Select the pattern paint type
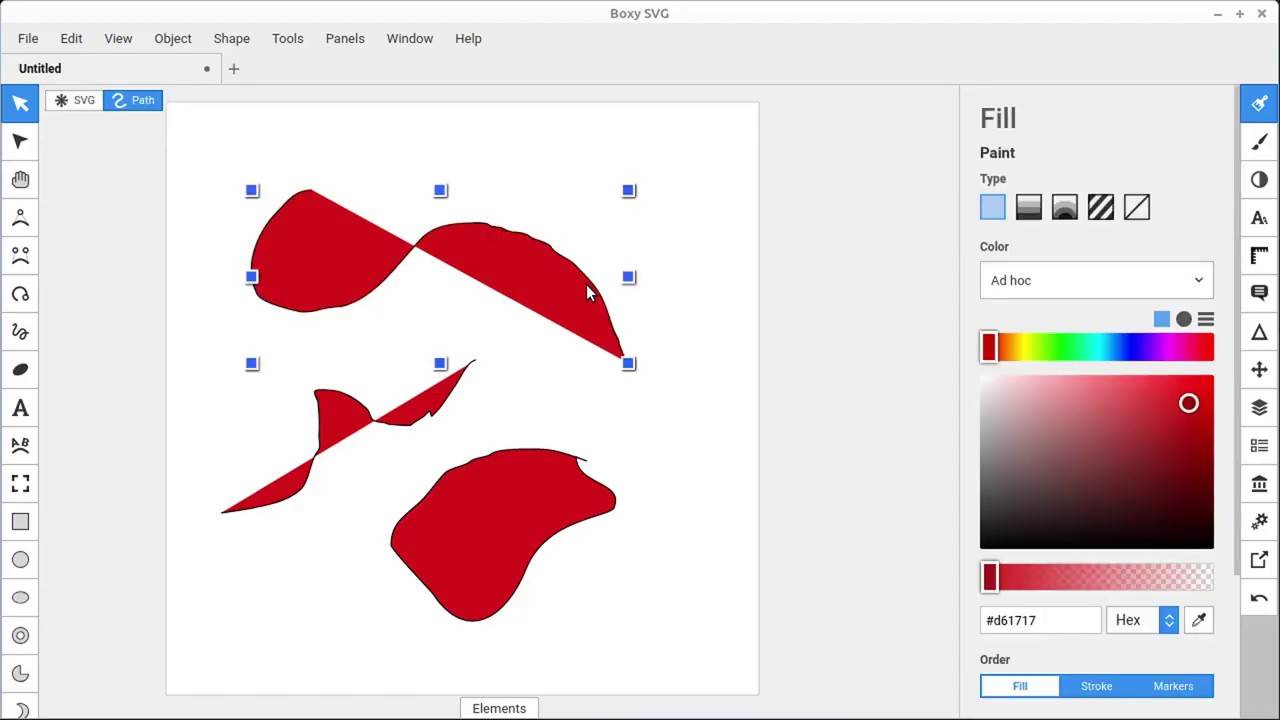This screenshot has height=720, width=1280. (x=1101, y=207)
